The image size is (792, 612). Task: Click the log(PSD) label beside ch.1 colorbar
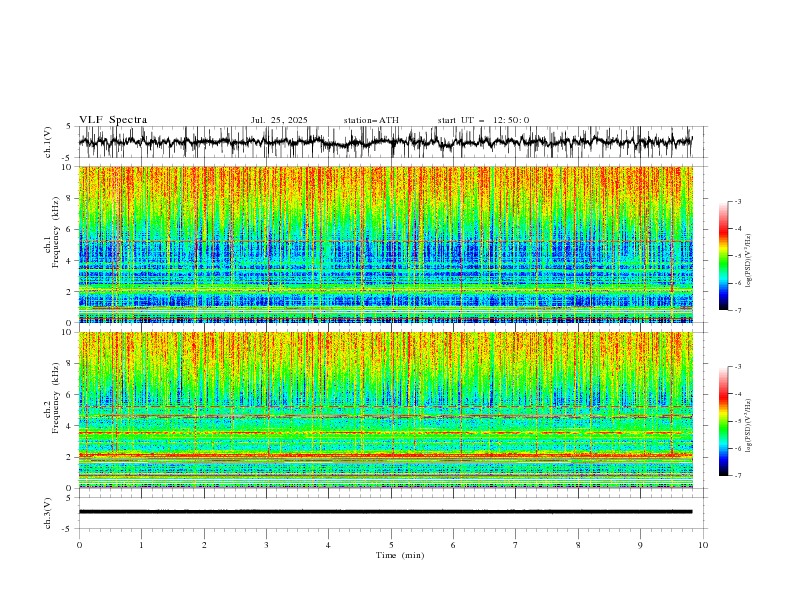pos(749,261)
